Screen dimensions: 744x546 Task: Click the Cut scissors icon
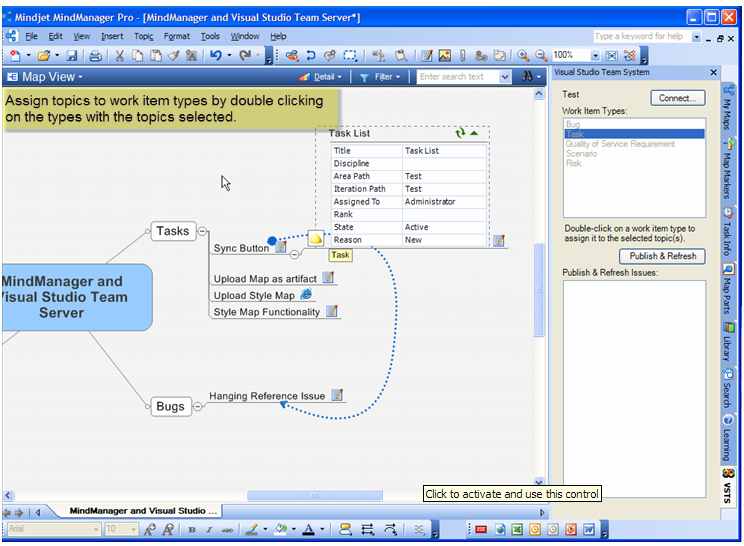coord(120,56)
